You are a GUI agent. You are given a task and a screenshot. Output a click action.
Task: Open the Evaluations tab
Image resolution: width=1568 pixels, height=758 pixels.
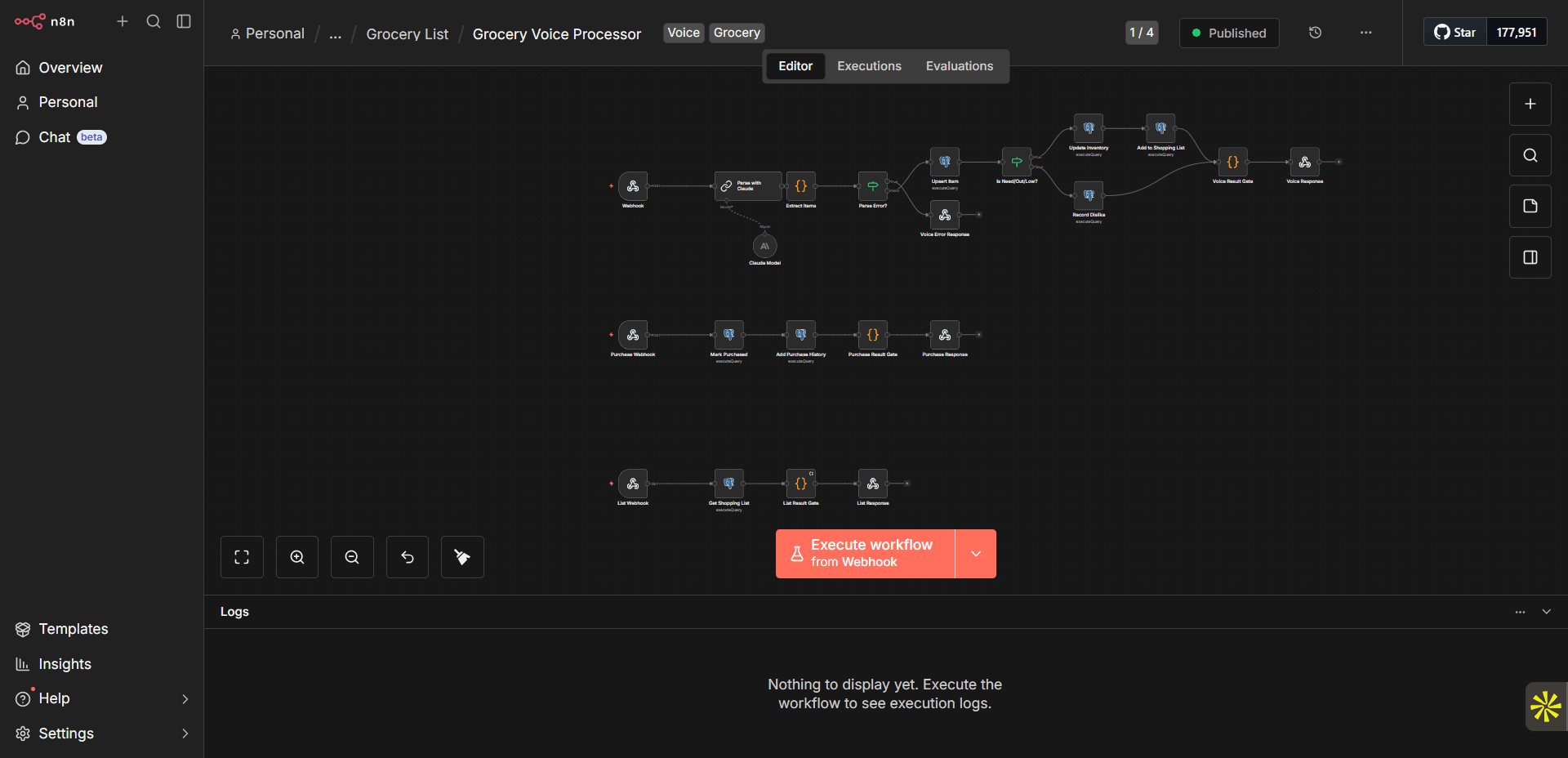point(959,65)
